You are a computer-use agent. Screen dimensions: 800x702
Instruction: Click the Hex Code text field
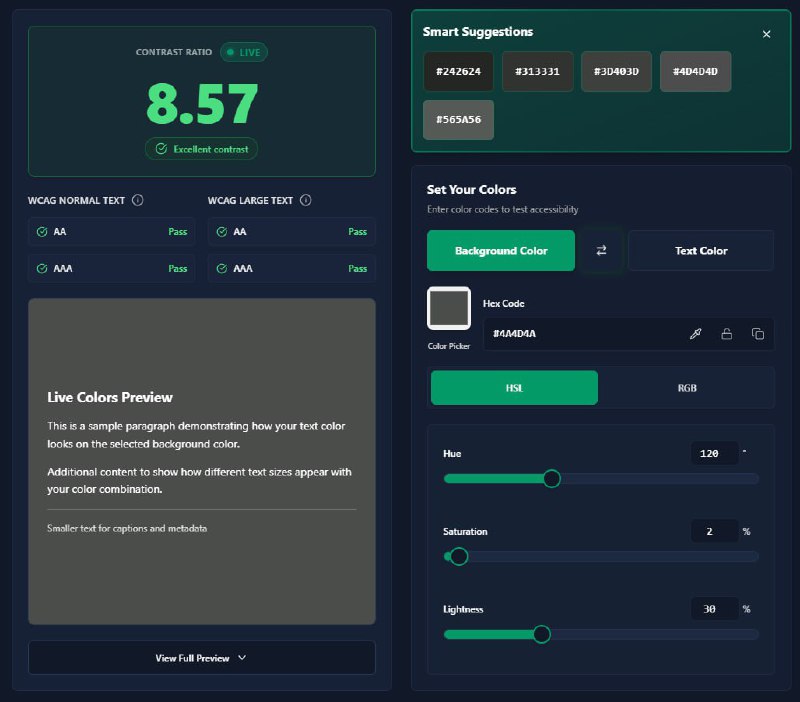(580, 334)
